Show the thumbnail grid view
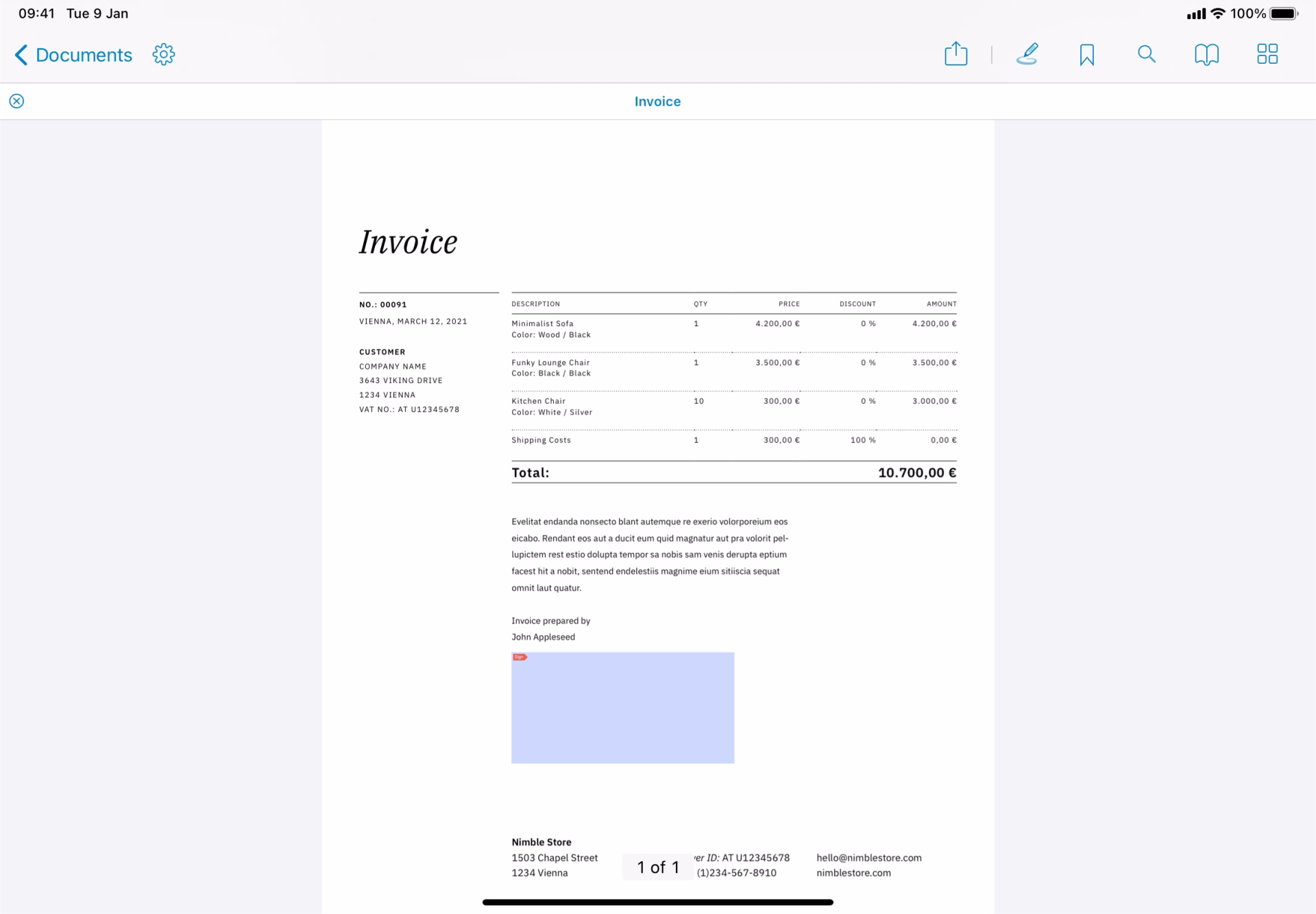 [x=1267, y=54]
